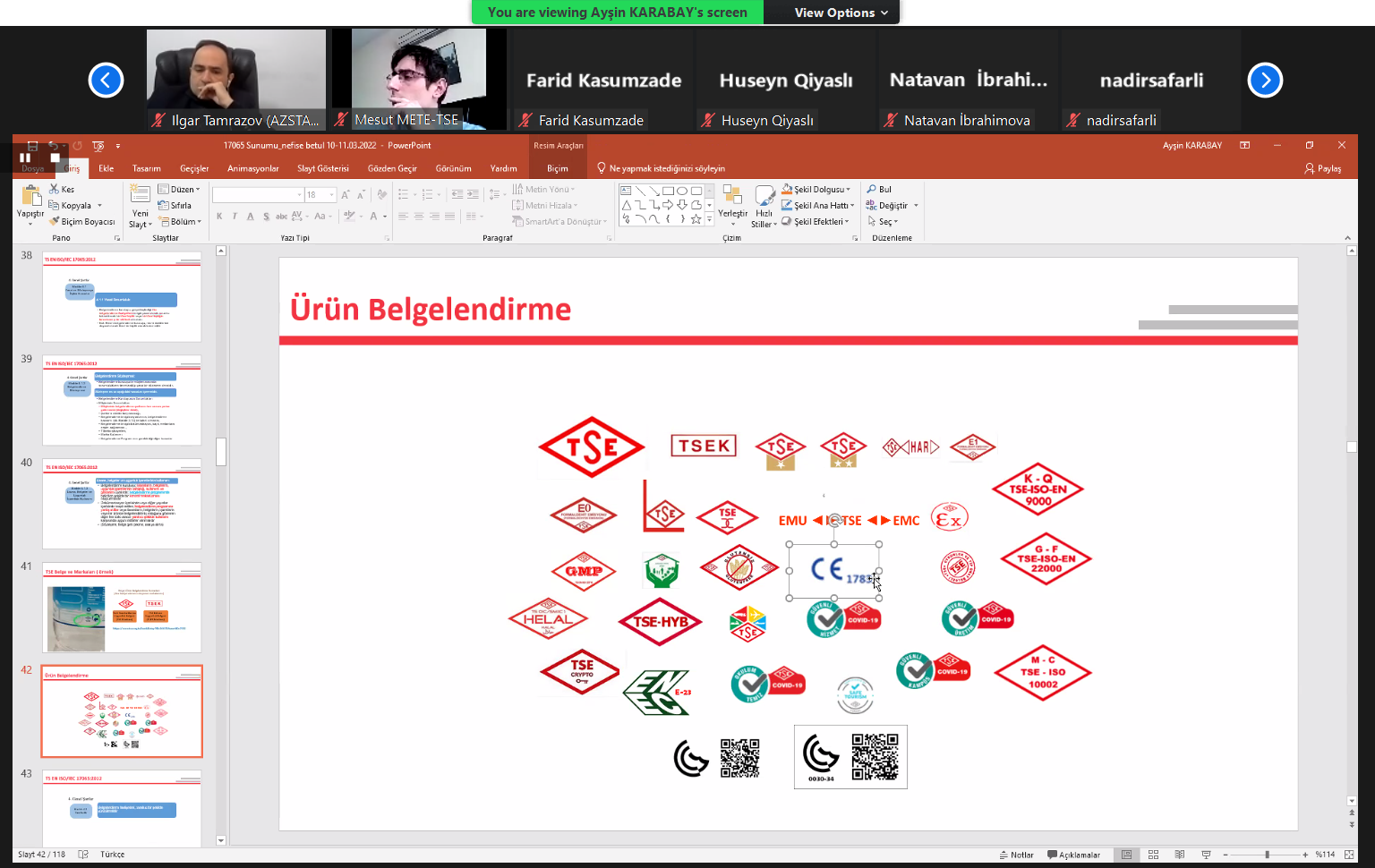Expand Şekil Ana Hattı outline dropdown
Screen dimensions: 1375x868
point(852,206)
